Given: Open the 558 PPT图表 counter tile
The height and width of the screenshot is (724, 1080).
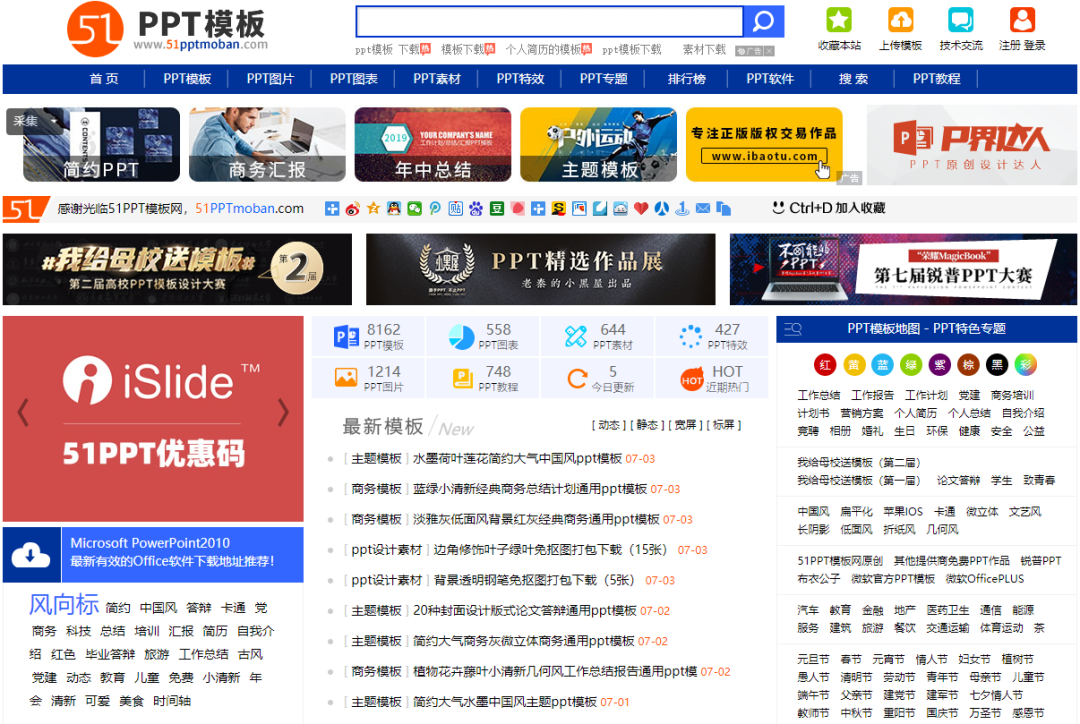Looking at the screenshot, I should click(x=483, y=336).
